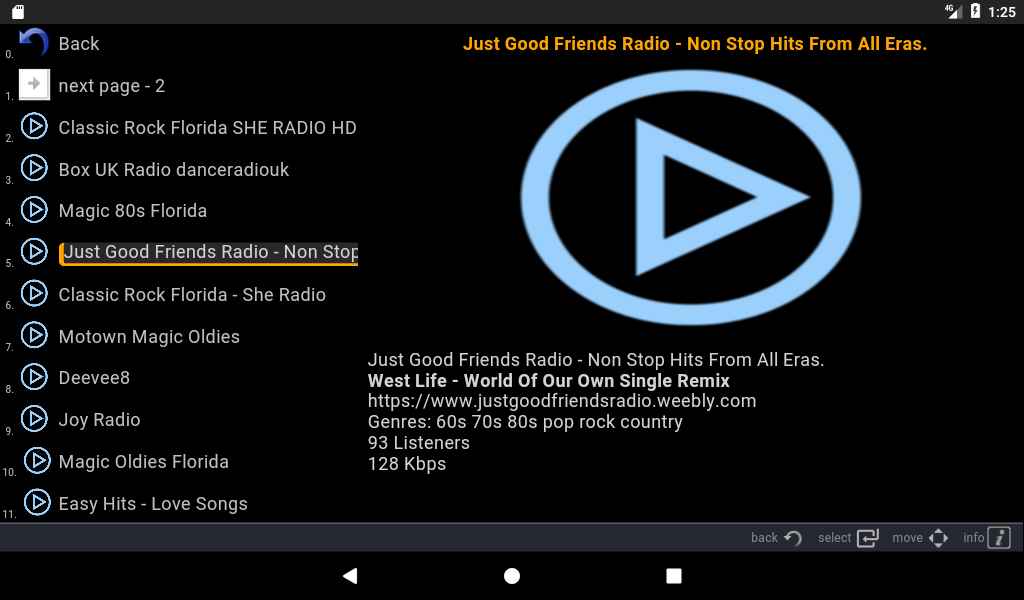Viewport: 1024px width, 600px height.
Task: Open the justgoodfriendsradio.weebly.com URL
Action: tap(562, 401)
